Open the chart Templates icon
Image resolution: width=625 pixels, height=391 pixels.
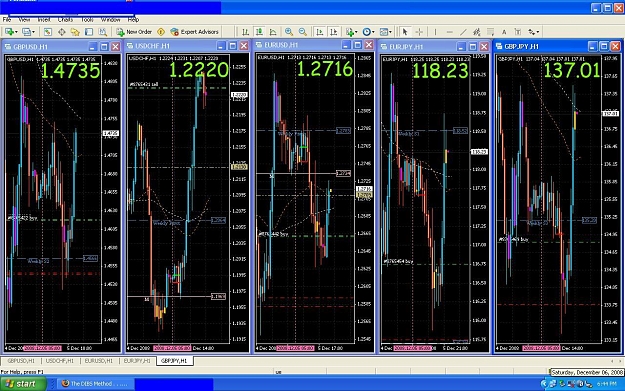click(383, 32)
